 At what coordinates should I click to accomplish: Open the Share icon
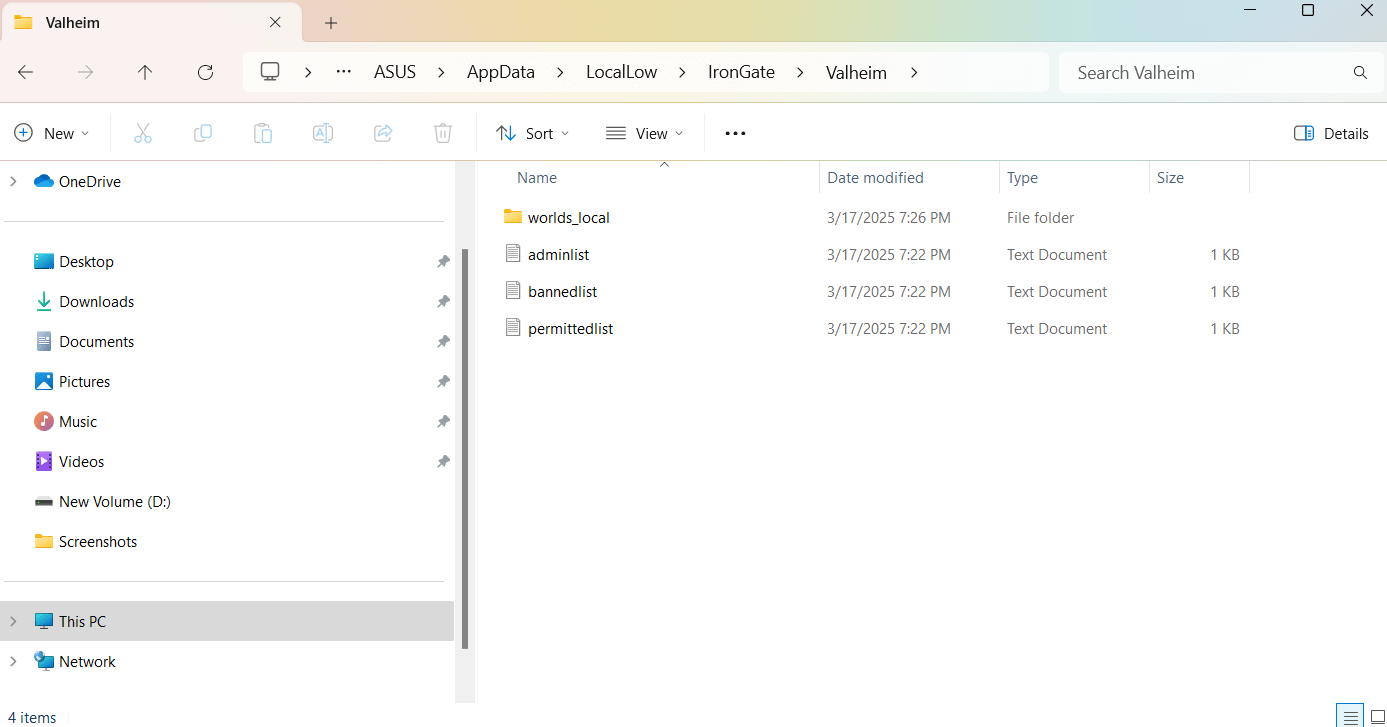pyautogui.click(x=383, y=132)
